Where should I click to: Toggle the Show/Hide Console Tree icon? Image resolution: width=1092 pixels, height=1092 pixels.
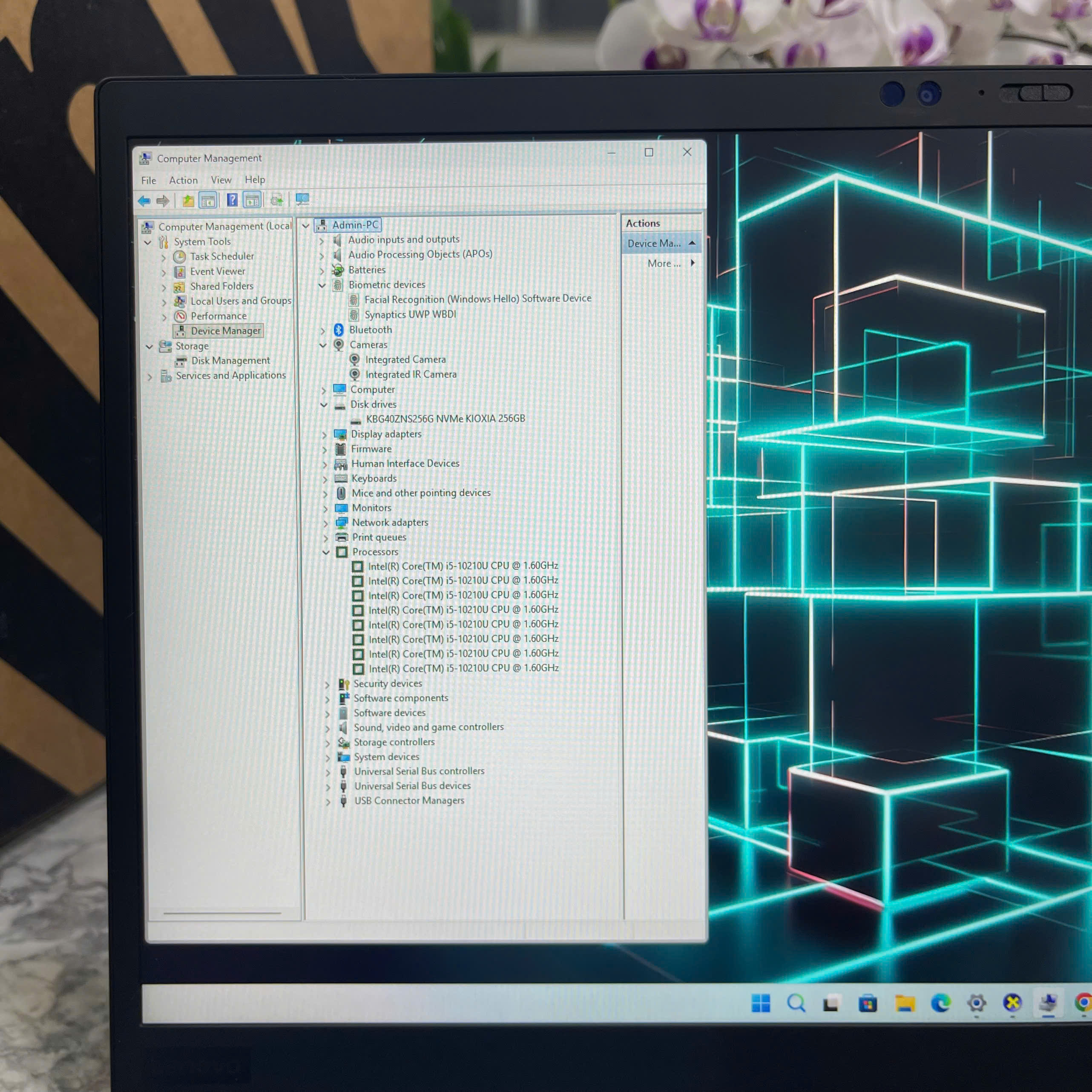[x=208, y=200]
